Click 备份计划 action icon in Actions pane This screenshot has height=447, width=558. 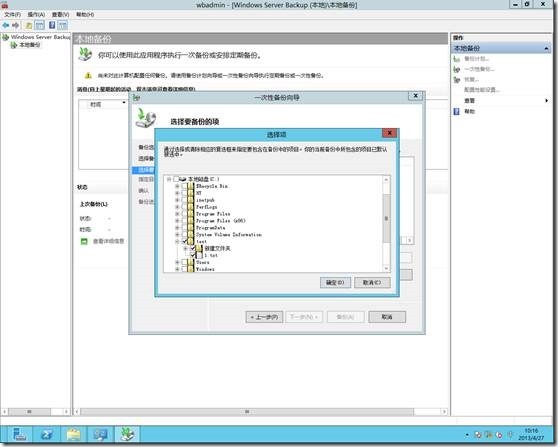457,59
